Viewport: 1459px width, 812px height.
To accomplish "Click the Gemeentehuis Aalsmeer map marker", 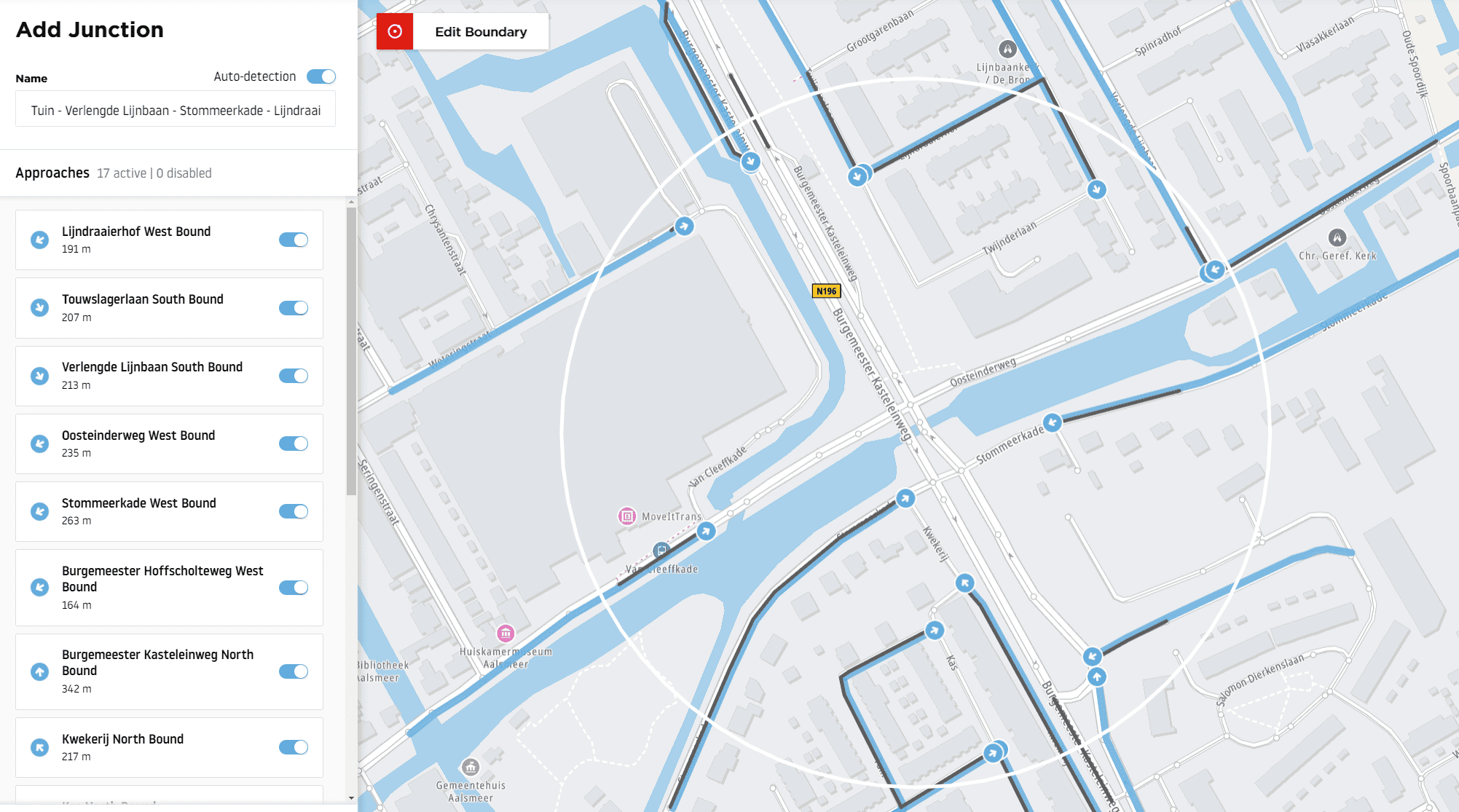I will [471, 767].
